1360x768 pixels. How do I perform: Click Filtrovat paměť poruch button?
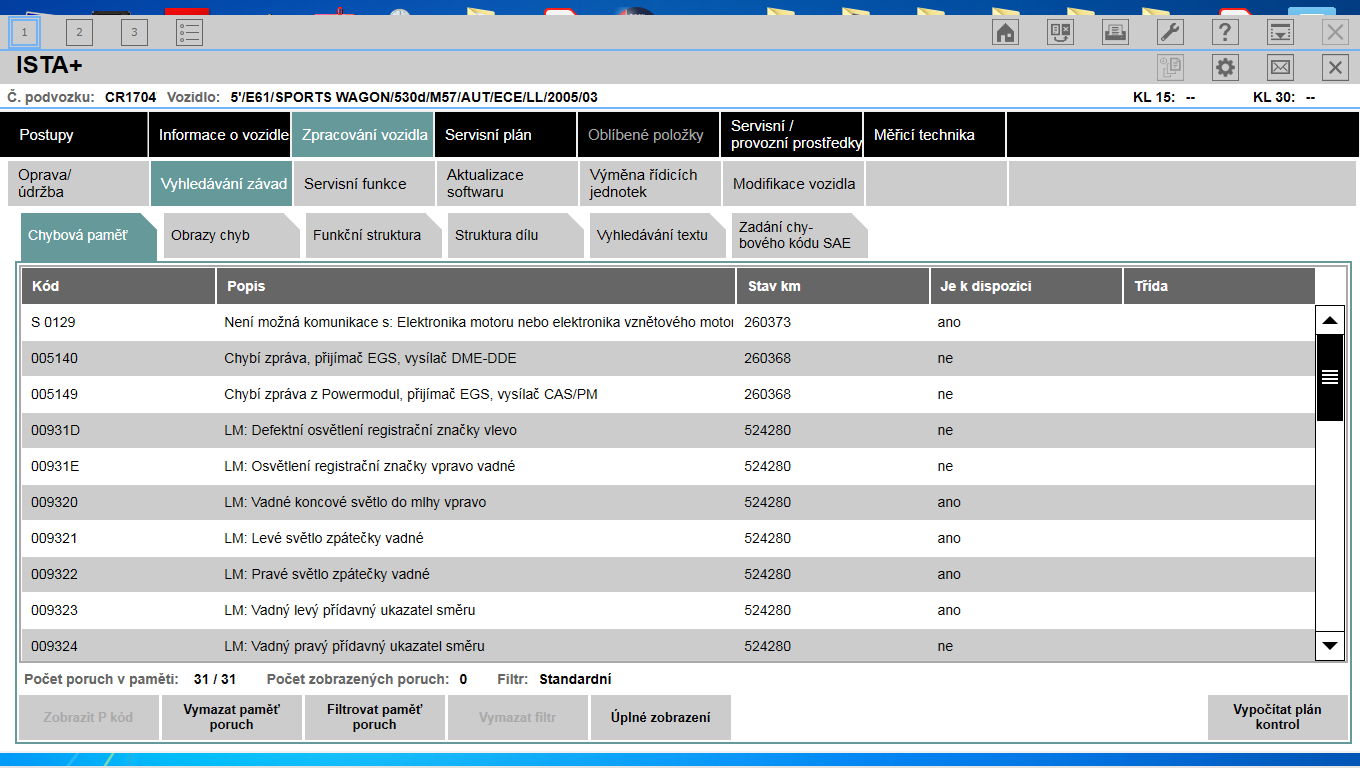click(375, 718)
